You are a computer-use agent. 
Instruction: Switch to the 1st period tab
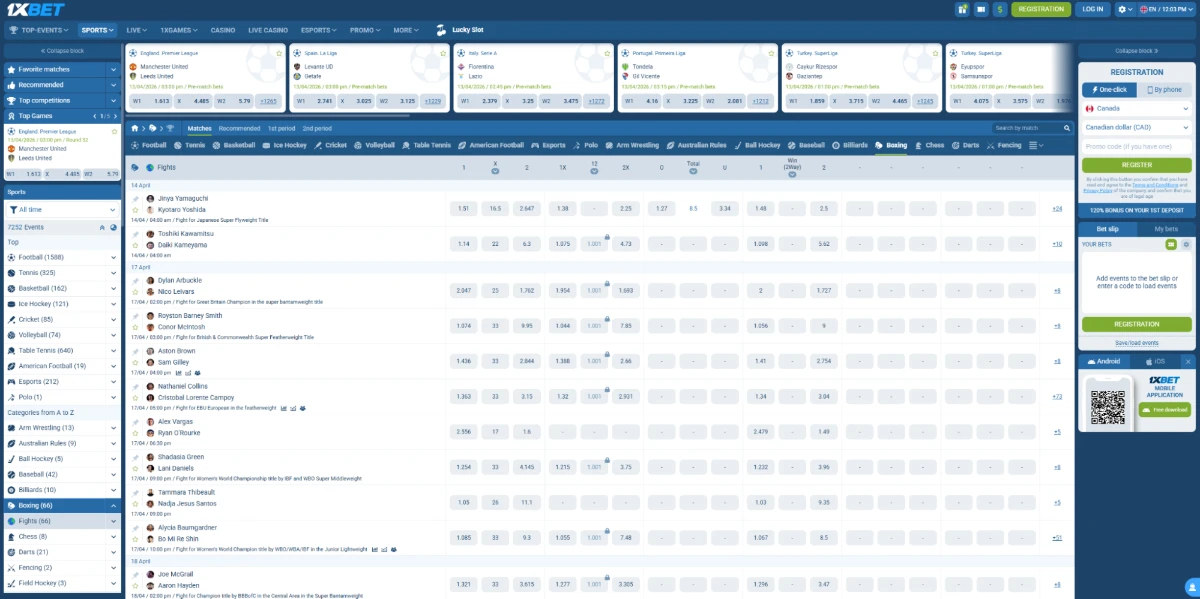click(x=281, y=128)
